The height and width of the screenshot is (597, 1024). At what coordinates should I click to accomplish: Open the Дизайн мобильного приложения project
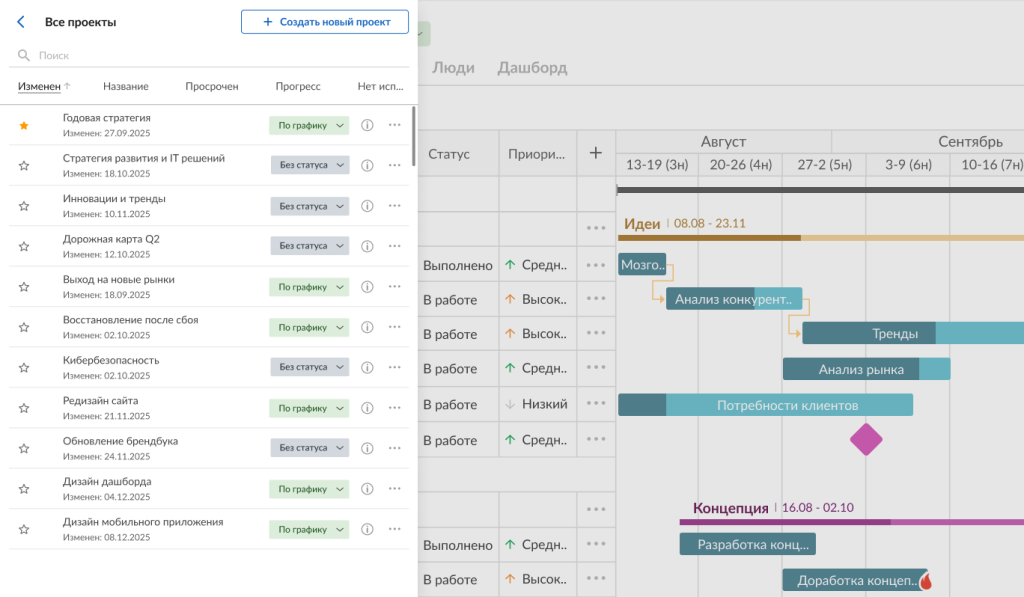tap(143, 522)
